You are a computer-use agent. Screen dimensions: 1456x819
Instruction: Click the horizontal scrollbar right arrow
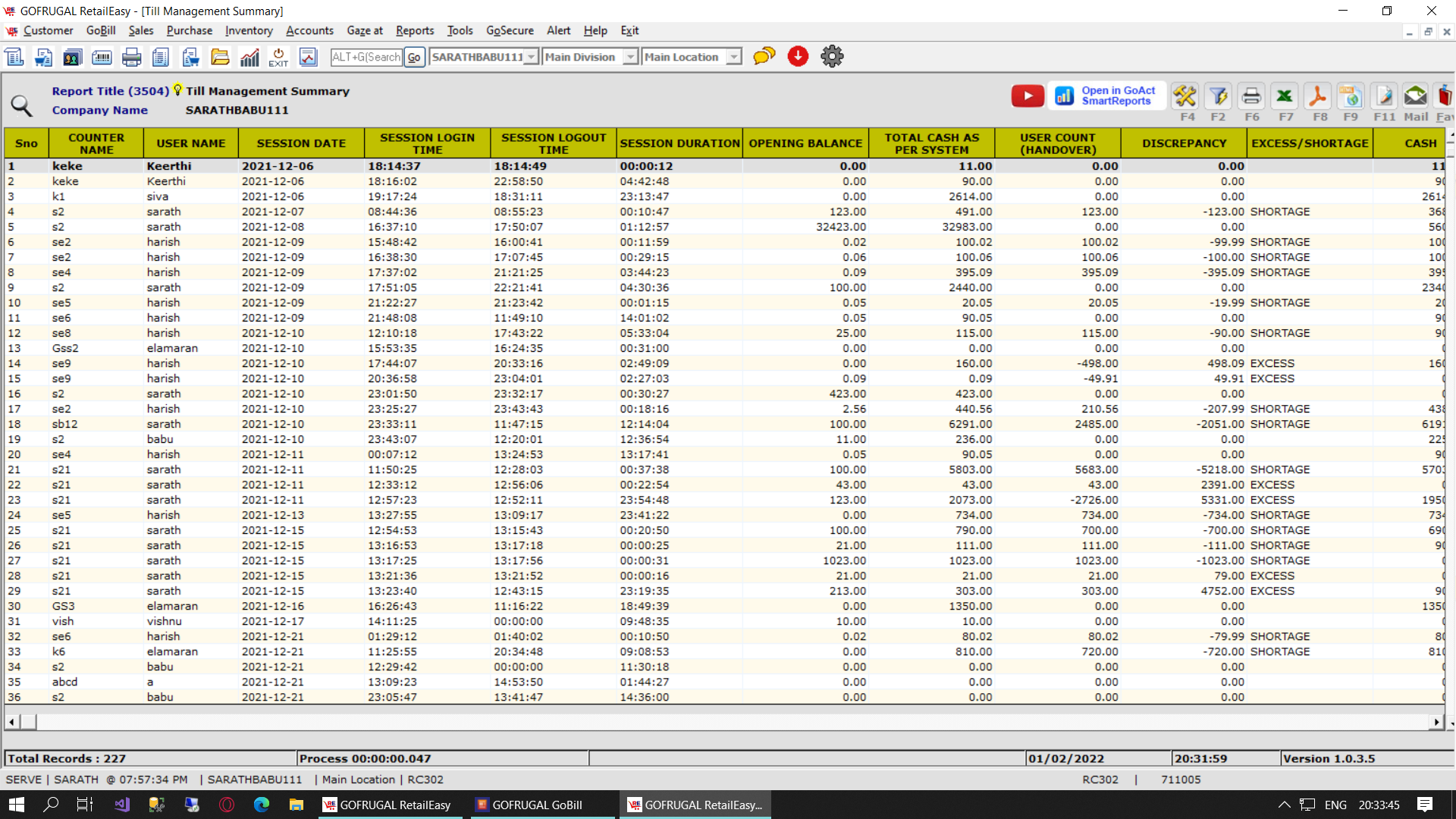(x=1436, y=722)
